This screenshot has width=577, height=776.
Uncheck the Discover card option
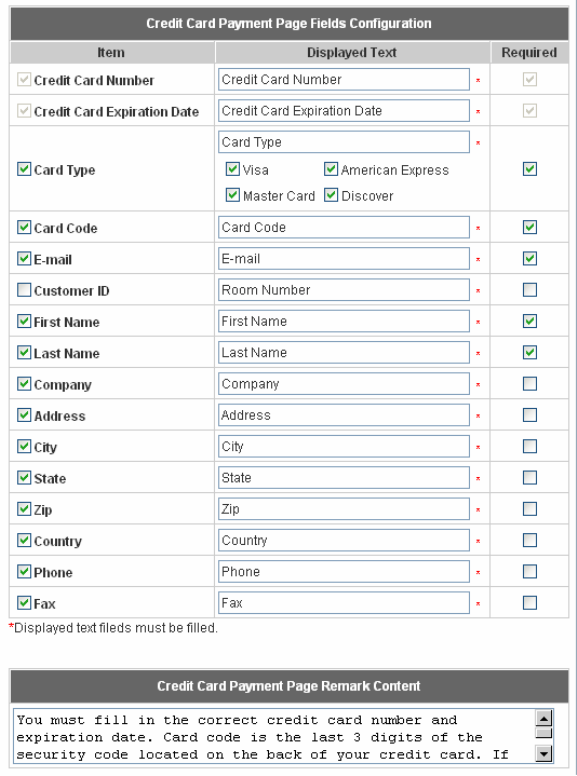click(331, 195)
